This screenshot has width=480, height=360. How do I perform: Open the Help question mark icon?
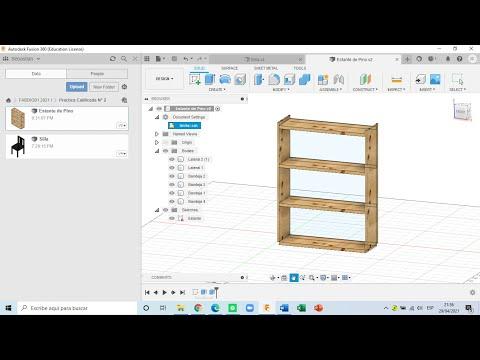pyautogui.click(x=460, y=59)
